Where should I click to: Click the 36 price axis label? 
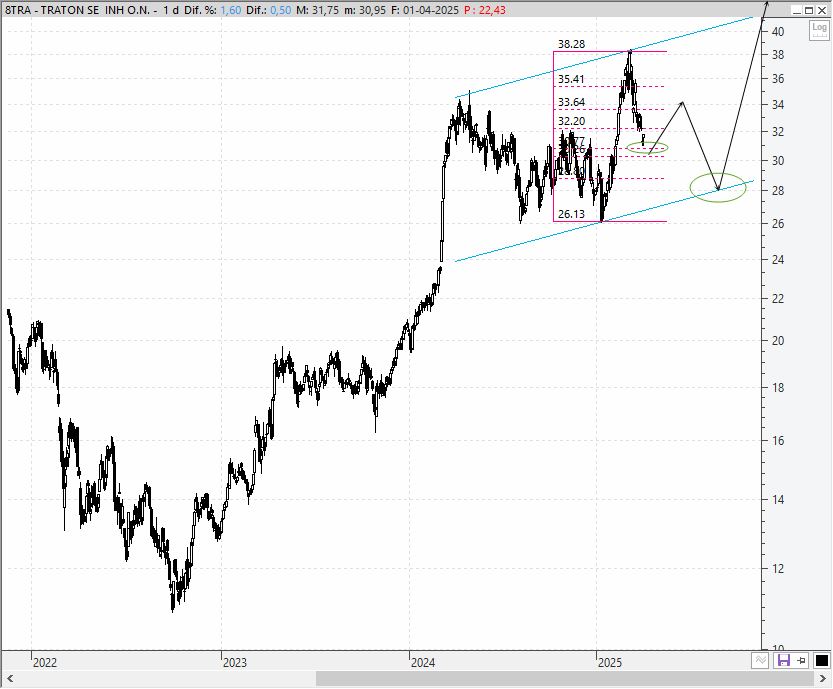tap(778, 79)
